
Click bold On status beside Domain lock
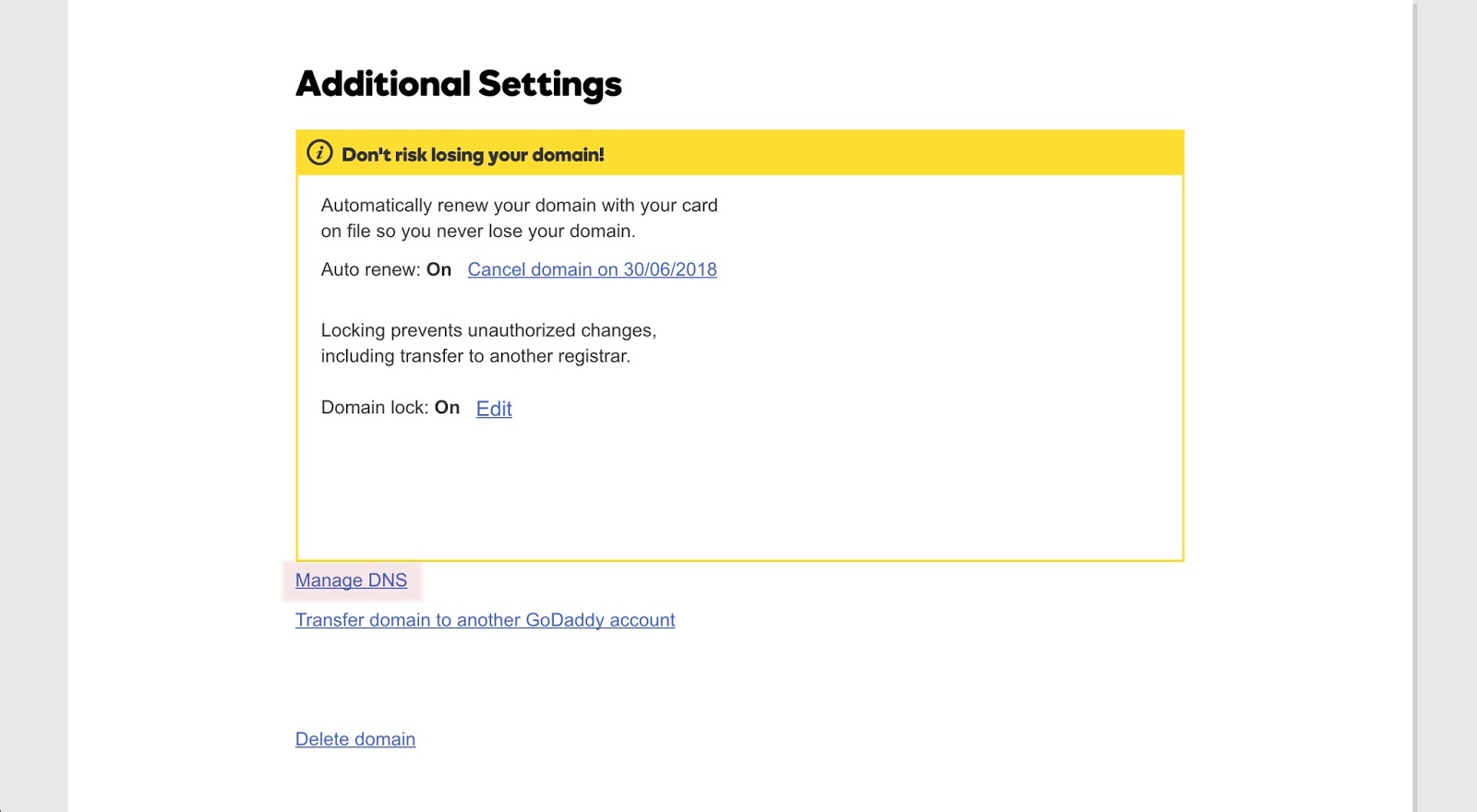pyautogui.click(x=447, y=408)
